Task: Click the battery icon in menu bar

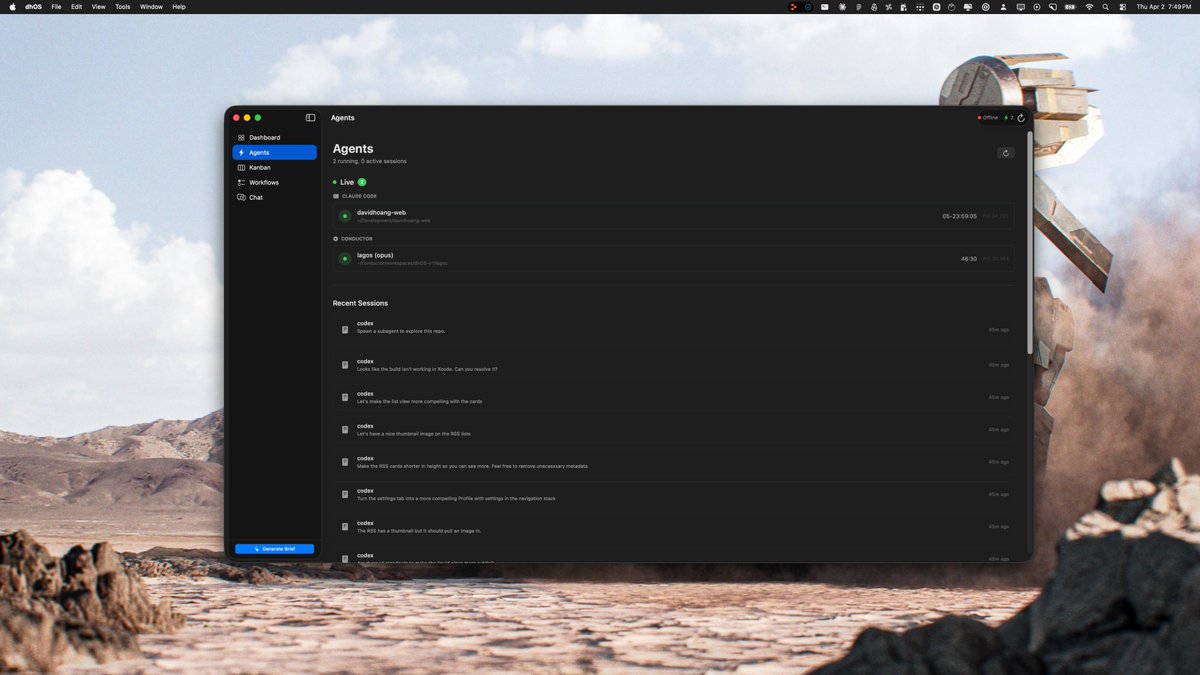Action: click(x=1070, y=6)
